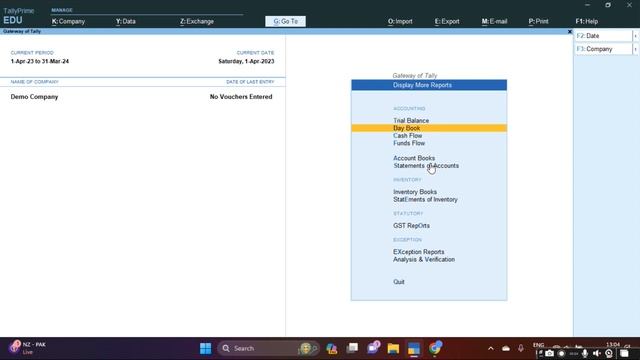This screenshot has height=360, width=640.
Task: Select Trial Balance report
Action: [411, 120]
